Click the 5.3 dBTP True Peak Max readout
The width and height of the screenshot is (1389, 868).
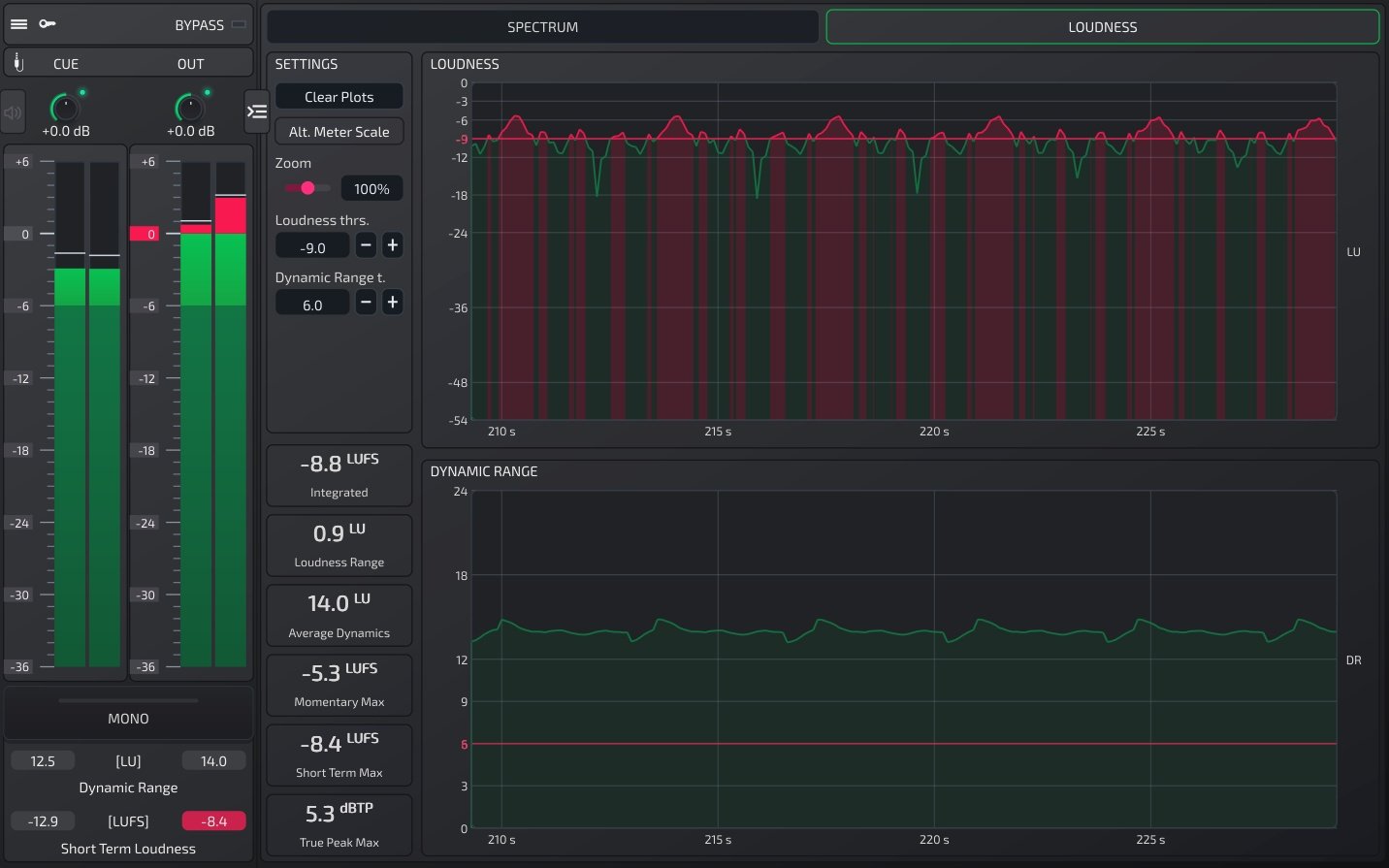click(x=339, y=824)
